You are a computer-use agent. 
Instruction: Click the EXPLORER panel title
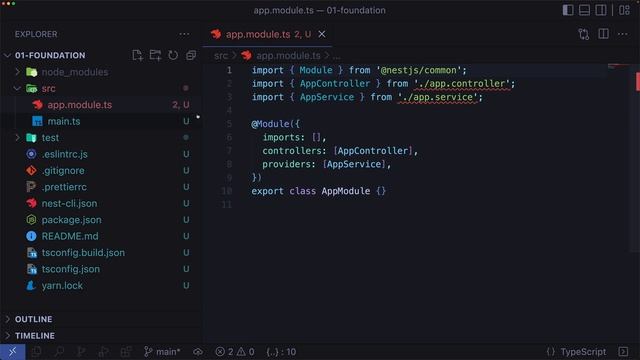coord(36,34)
